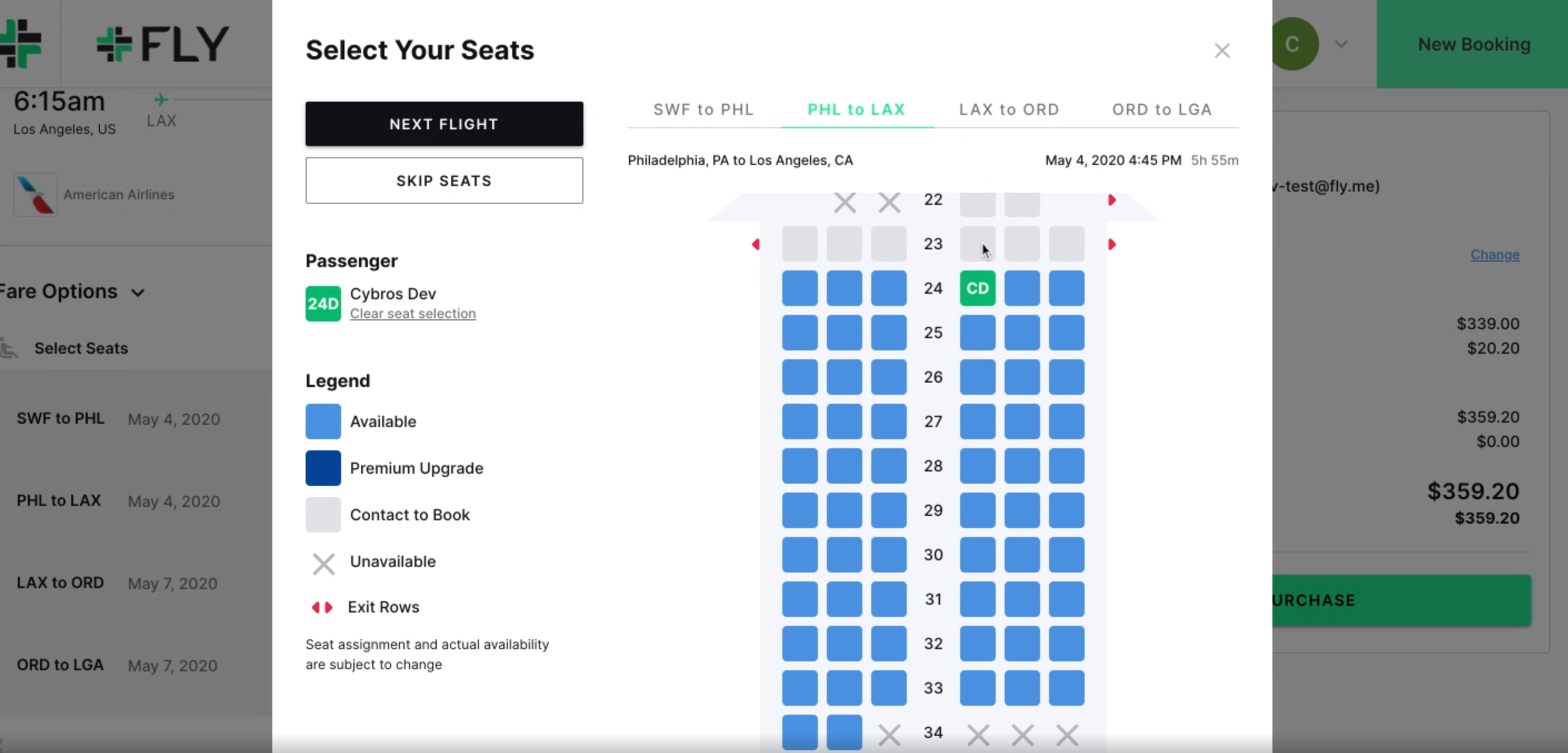Image resolution: width=1568 pixels, height=753 pixels.
Task: Click the left exit row marker at row 23
Action: click(756, 244)
